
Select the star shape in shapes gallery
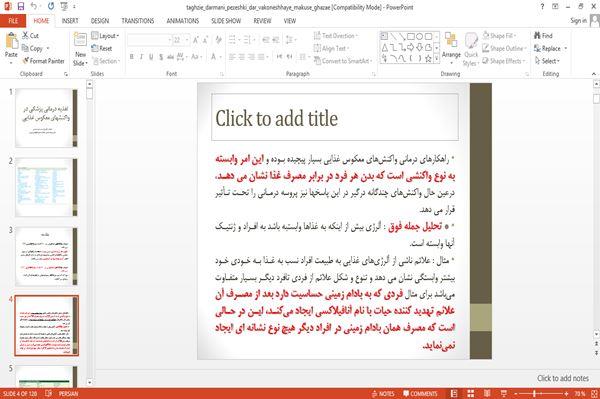[x=428, y=59]
